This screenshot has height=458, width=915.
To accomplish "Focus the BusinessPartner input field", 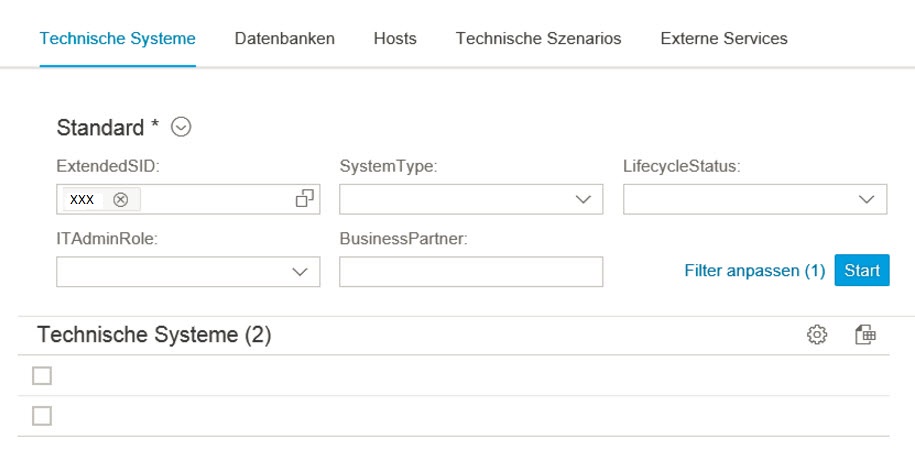I will click(471, 272).
